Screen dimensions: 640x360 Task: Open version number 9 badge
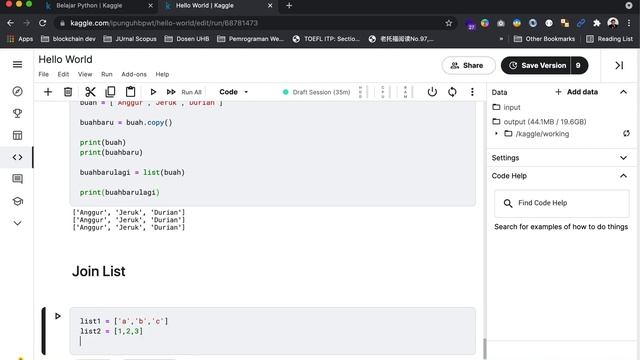coord(579,65)
